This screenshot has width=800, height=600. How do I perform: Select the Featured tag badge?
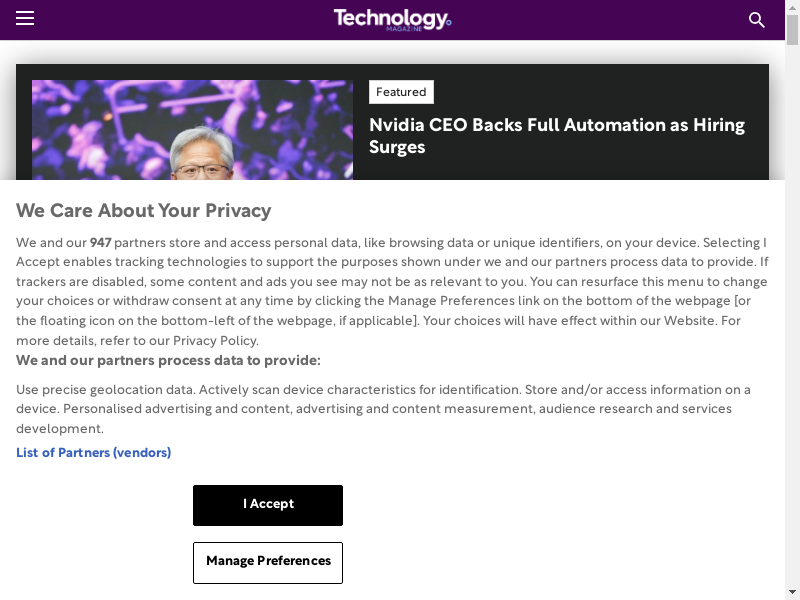pos(401,92)
